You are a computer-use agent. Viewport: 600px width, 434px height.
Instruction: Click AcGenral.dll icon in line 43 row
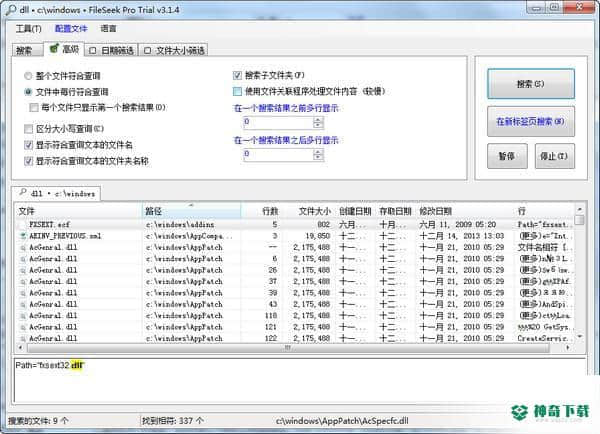point(23,305)
